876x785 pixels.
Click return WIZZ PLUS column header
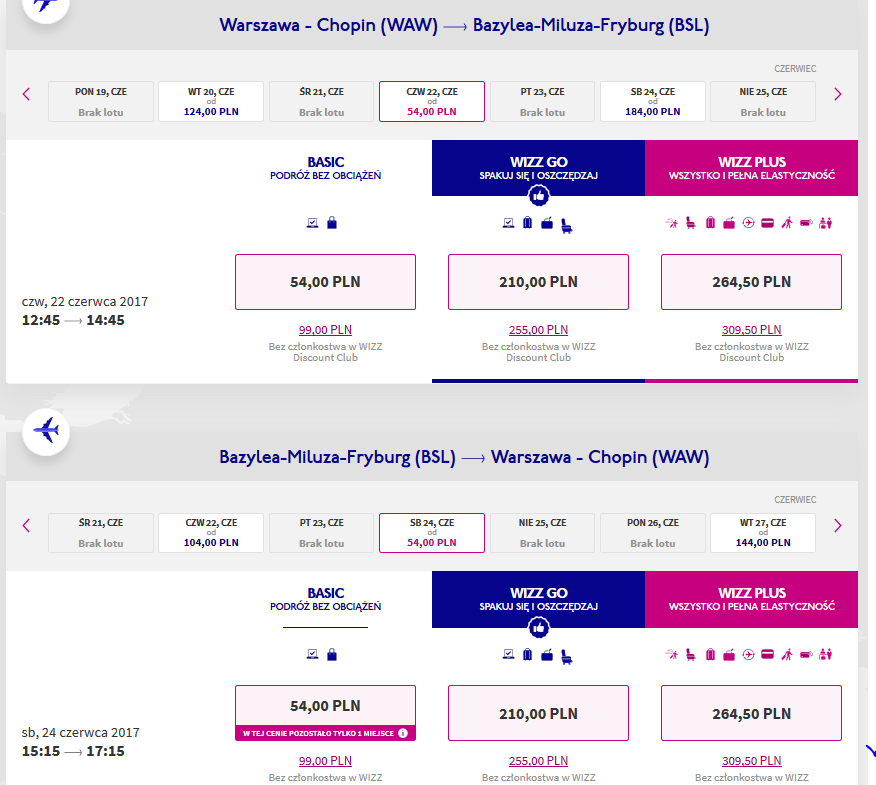[751, 599]
